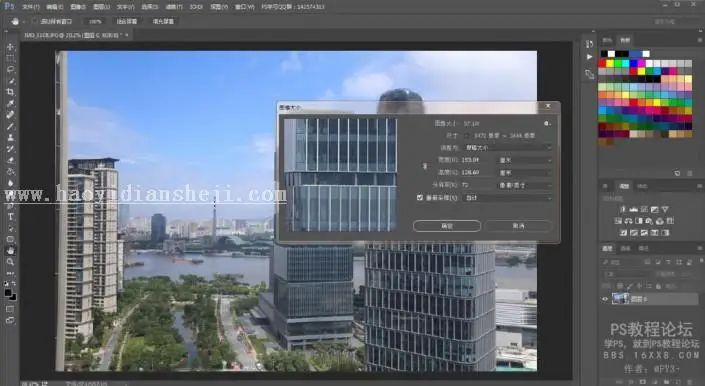Confirm the Image Size dialog with OK
Viewport: 705px width, 386px height.
[446, 226]
